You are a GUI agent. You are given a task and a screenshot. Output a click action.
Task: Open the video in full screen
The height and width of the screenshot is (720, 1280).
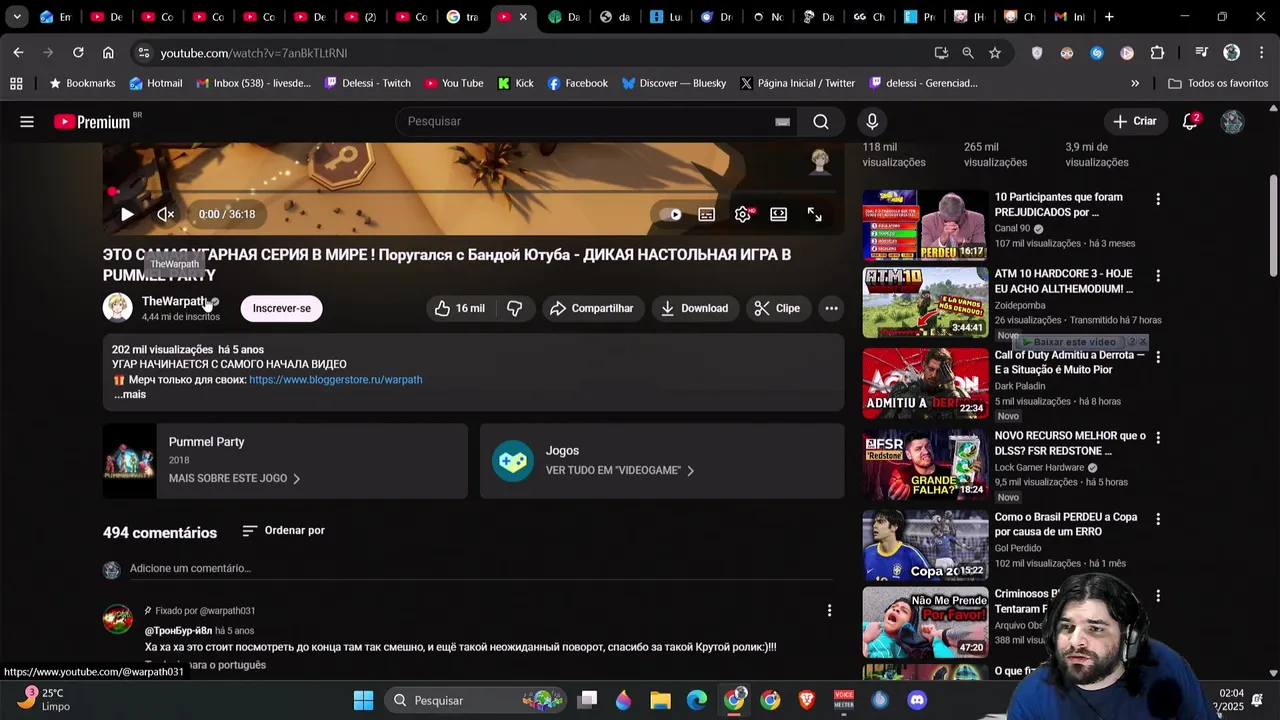[x=815, y=214]
